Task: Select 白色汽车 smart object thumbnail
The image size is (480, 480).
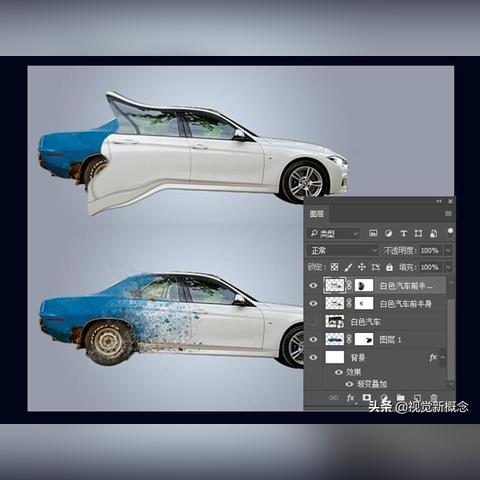Action: (334, 321)
